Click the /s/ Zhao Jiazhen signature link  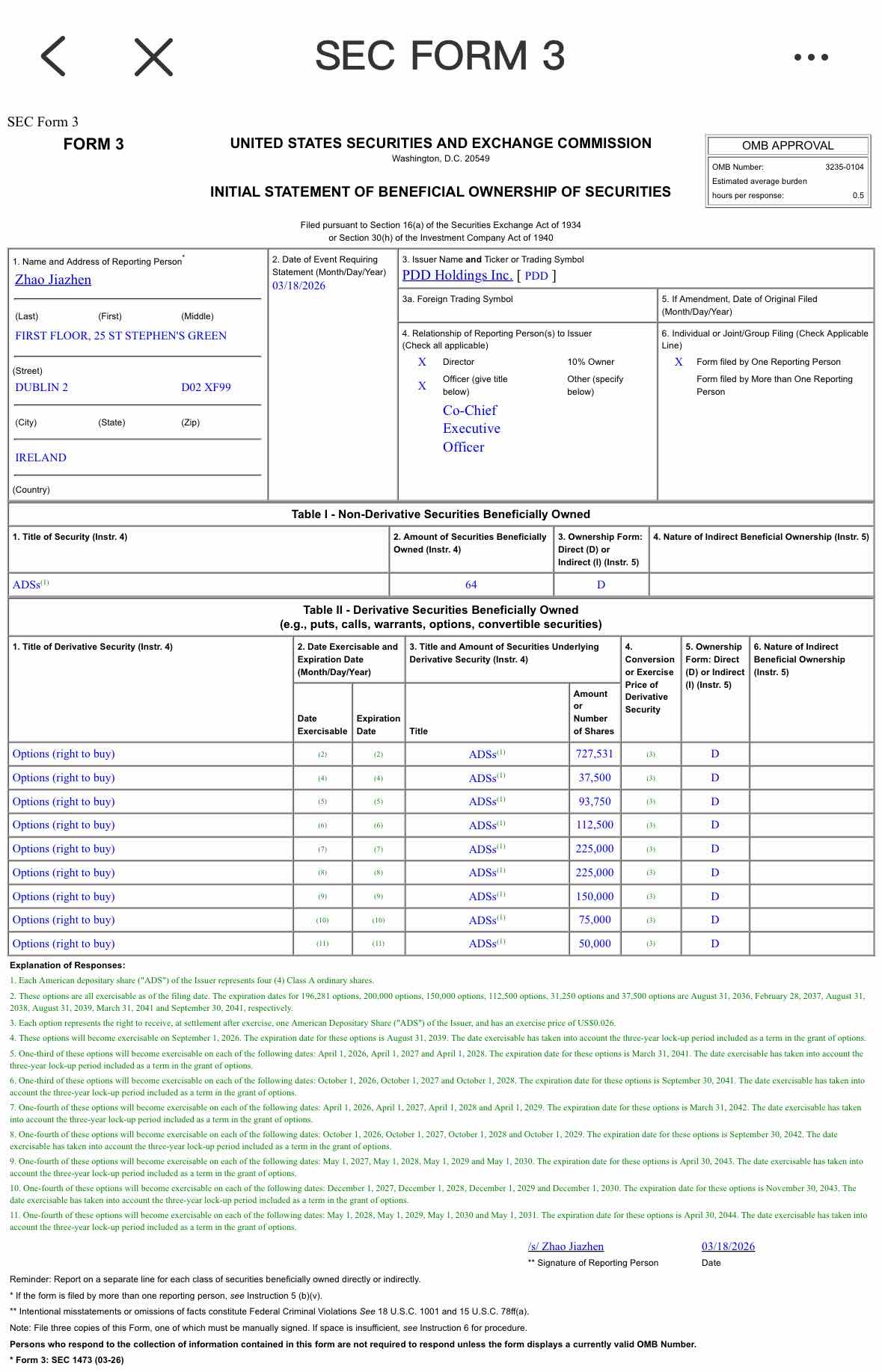pyautogui.click(x=566, y=1246)
